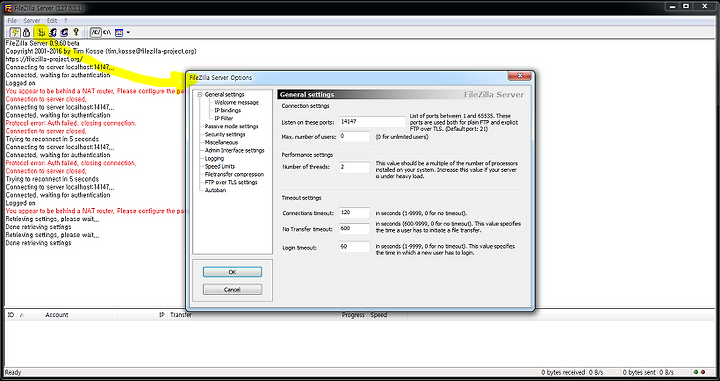Open Miscellaneous settings page
Image resolution: width=720 pixels, height=381 pixels.
click(221, 142)
